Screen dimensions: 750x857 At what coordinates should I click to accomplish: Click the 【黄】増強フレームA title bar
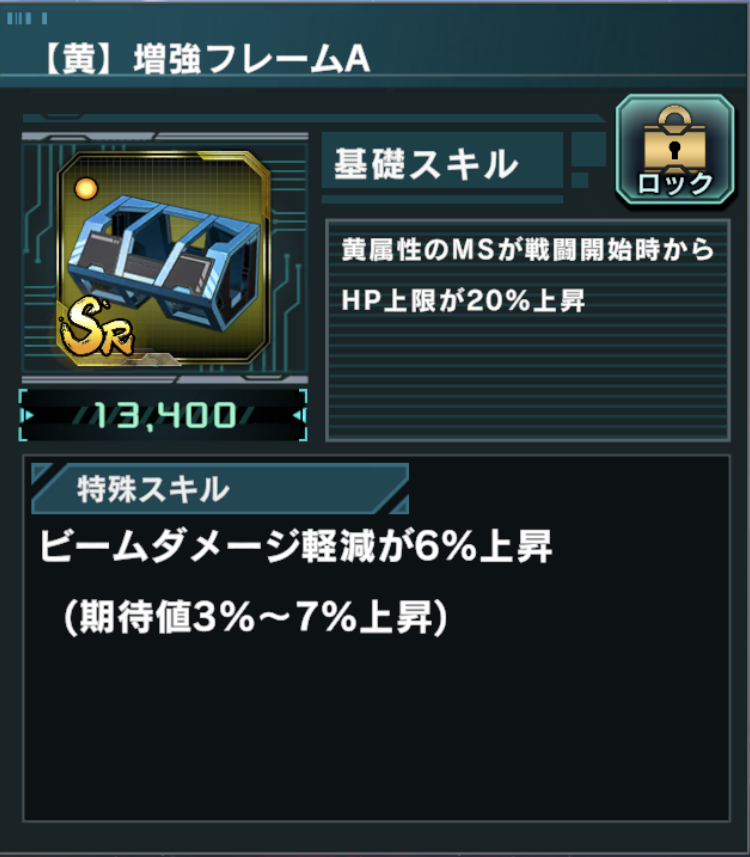(206, 59)
